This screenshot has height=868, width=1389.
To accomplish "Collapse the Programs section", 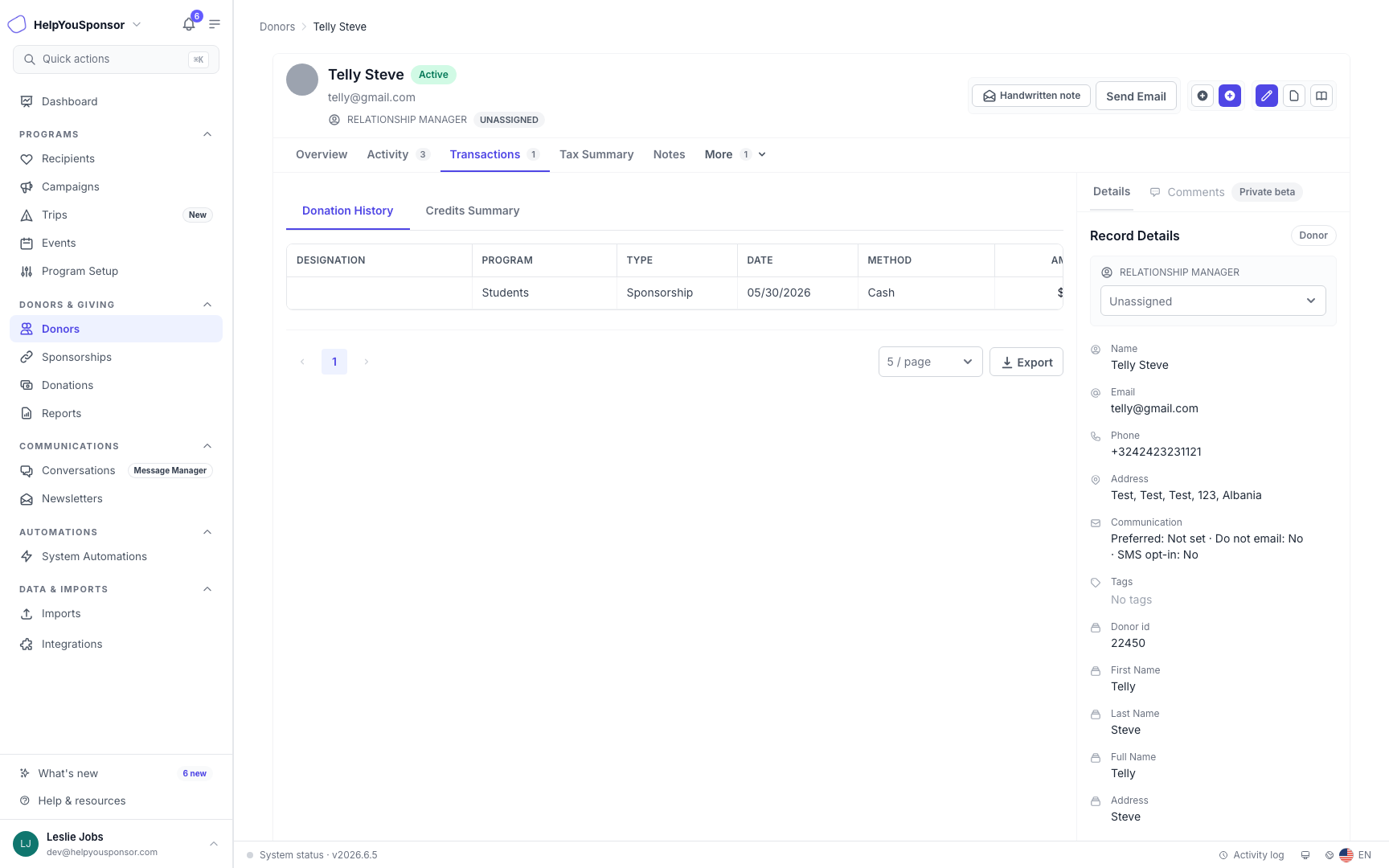I will (x=207, y=134).
